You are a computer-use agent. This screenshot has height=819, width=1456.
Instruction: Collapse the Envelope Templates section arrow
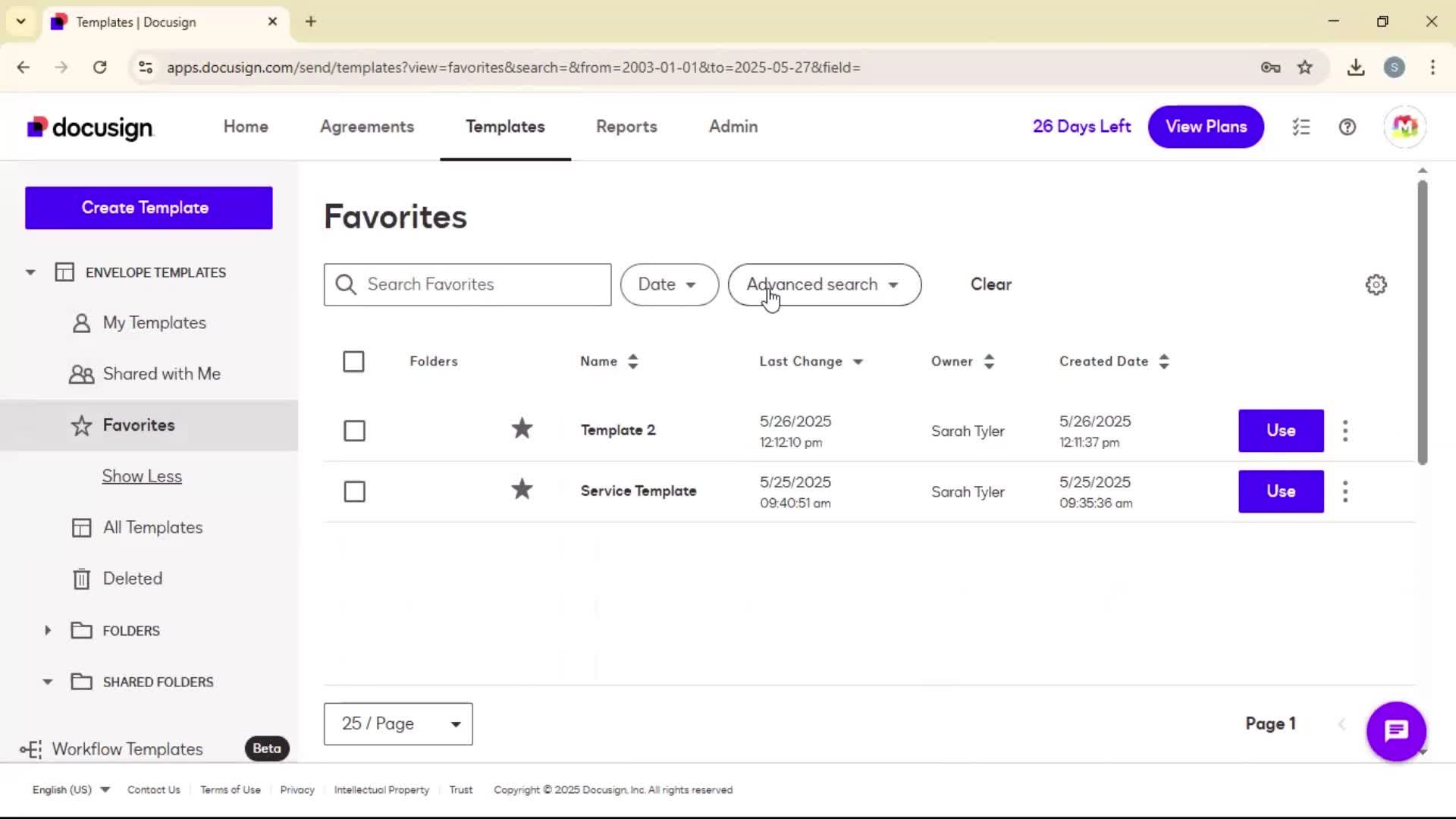(30, 272)
